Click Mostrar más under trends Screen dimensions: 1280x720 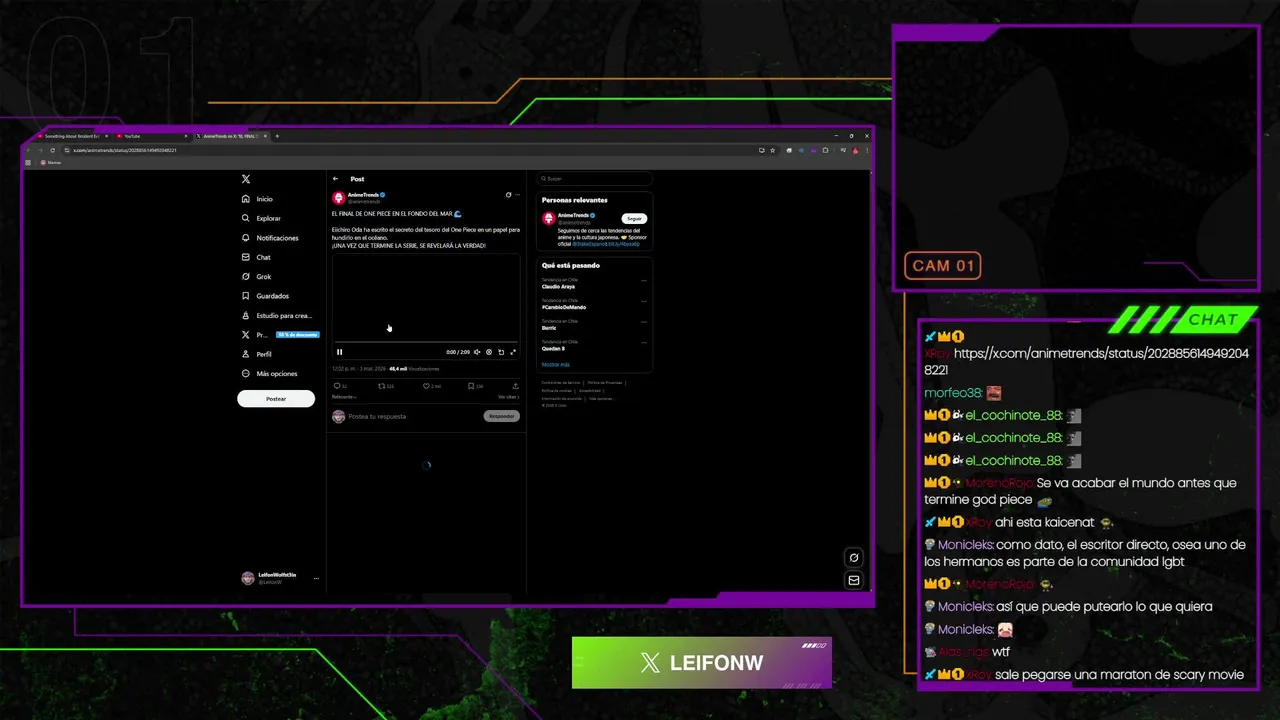tap(555, 364)
